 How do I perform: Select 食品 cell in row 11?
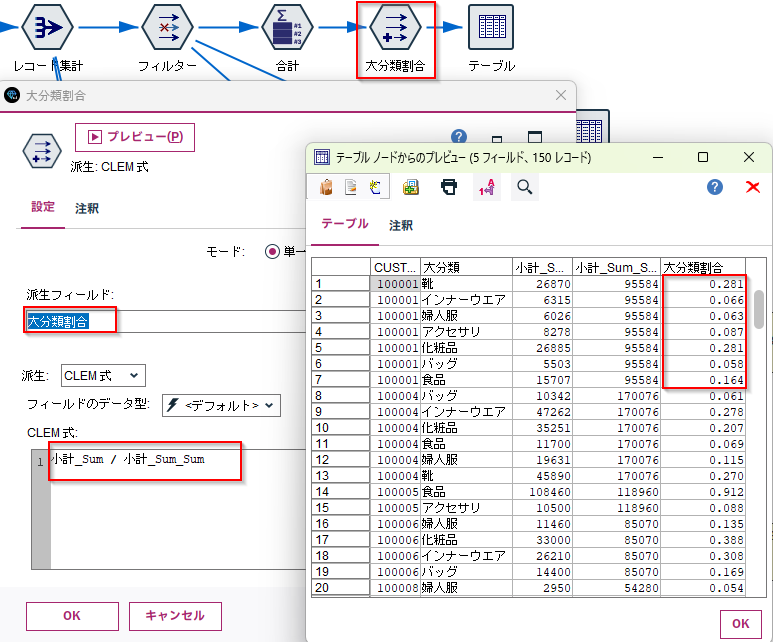point(466,444)
